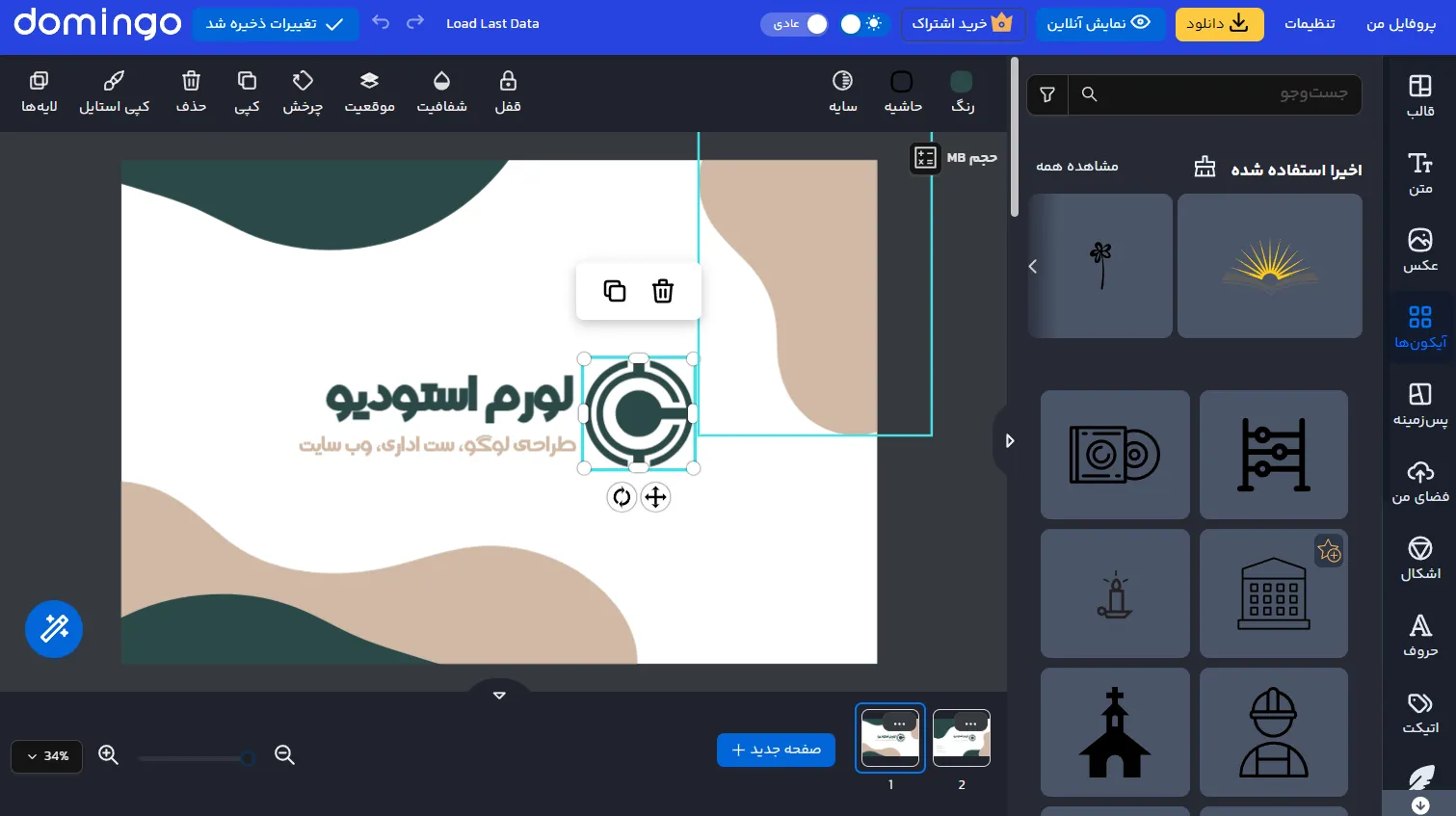Viewport: 1456px width, 816px height.
Task: Open the 34% zoom dropdown
Action: tap(46, 756)
